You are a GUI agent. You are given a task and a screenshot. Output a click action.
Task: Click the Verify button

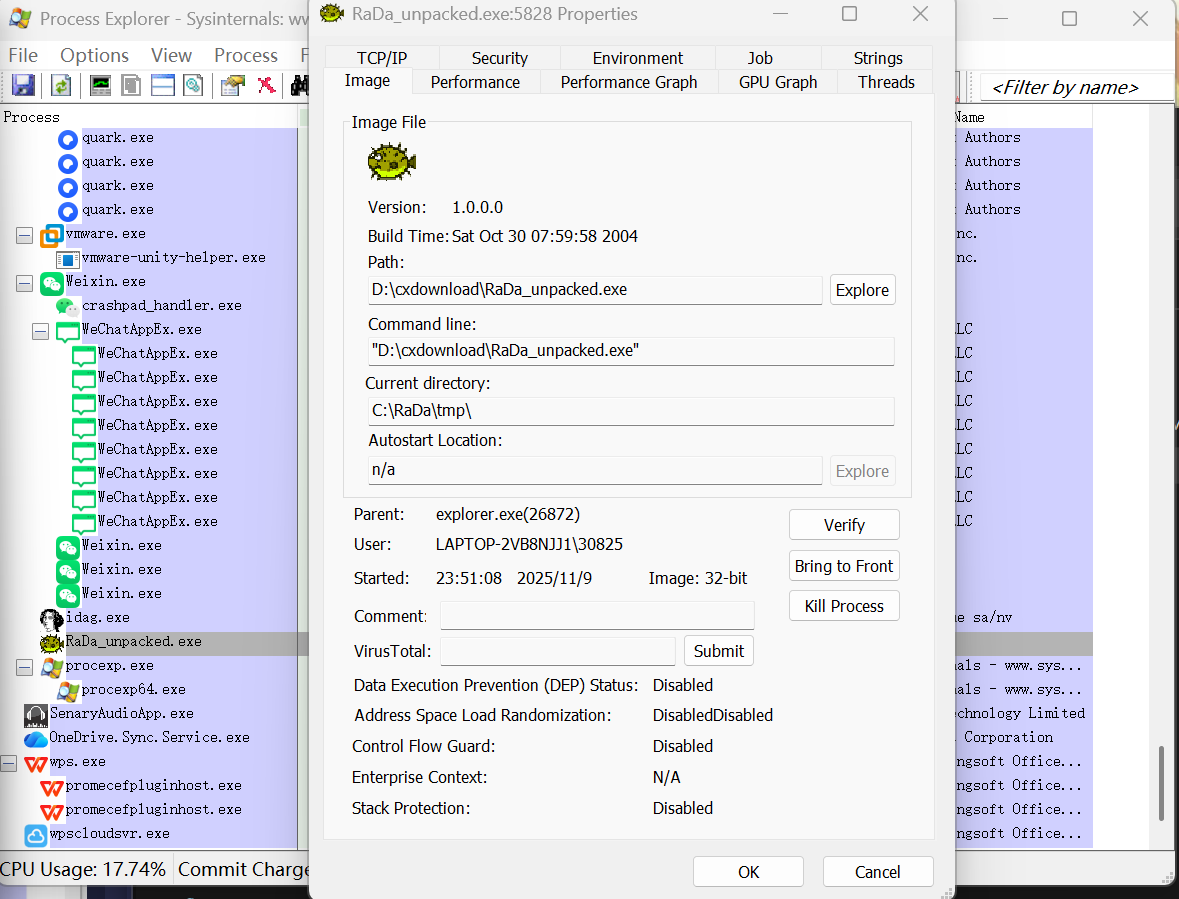click(844, 525)
